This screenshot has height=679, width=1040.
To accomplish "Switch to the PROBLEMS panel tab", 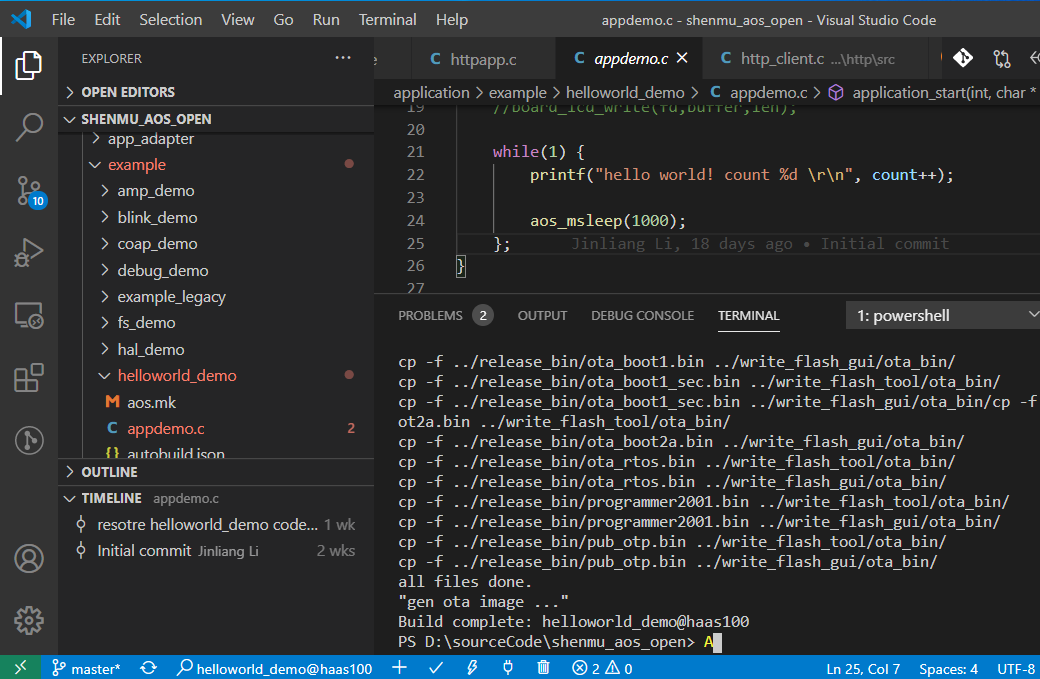I will click(x=444, y=316).
